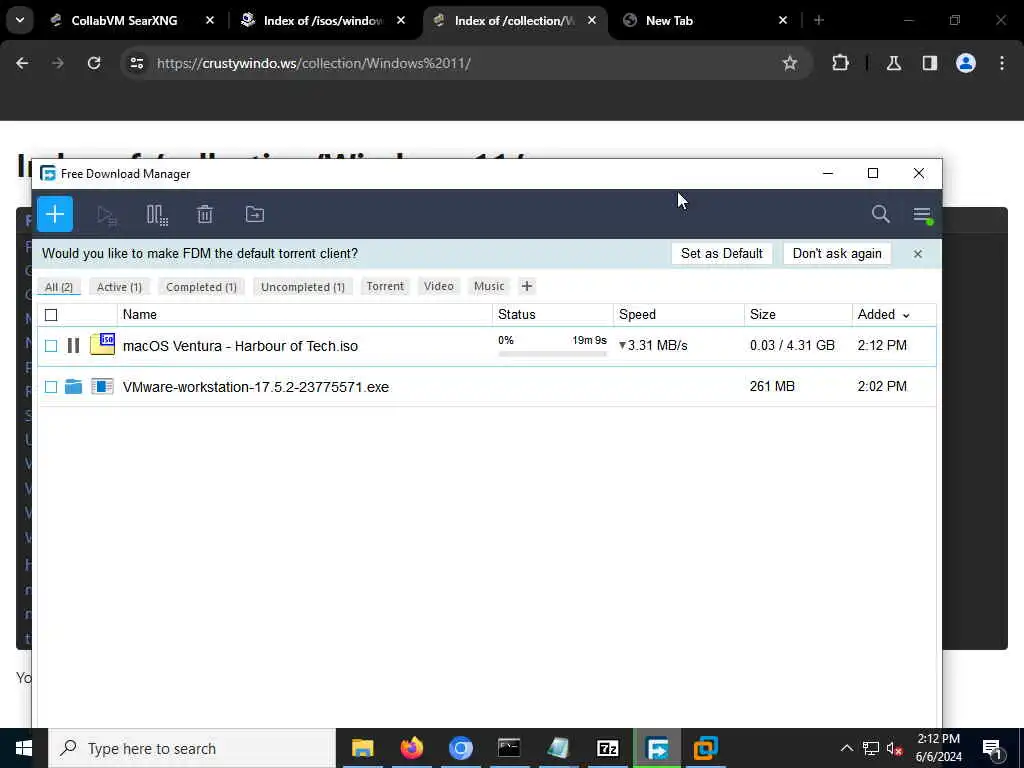Screen dimensions: 1024x768
Task: Click the site info icon in address bar
Action: pyautogui.click(x=136, y=63)
